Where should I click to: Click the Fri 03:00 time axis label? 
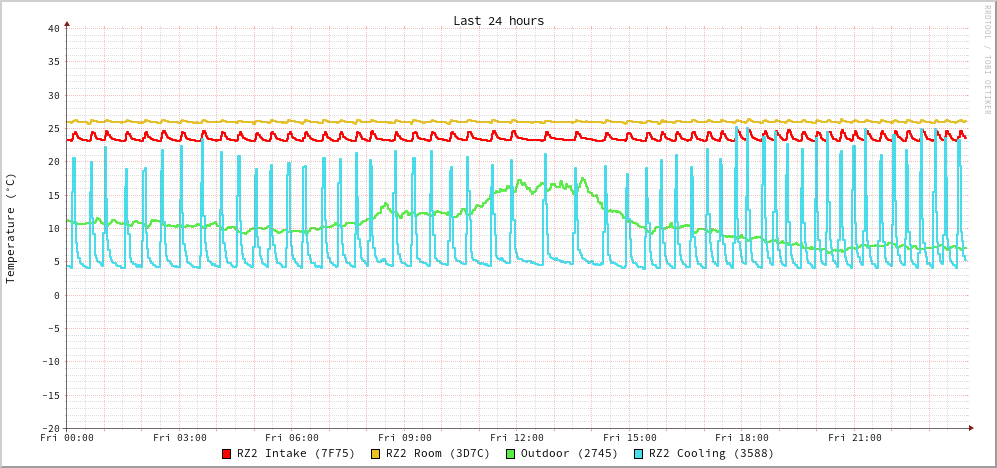(x=180, y=437)
